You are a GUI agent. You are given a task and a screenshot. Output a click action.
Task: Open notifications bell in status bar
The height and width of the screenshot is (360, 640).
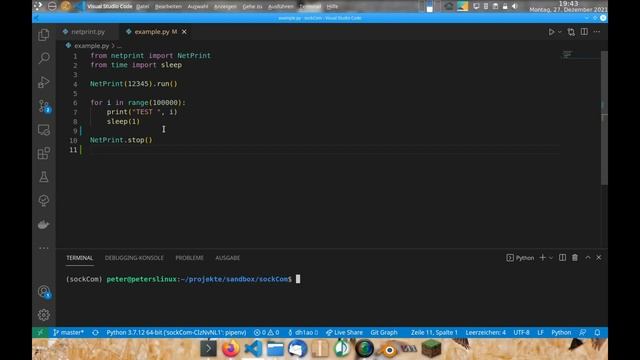[597, 332]
